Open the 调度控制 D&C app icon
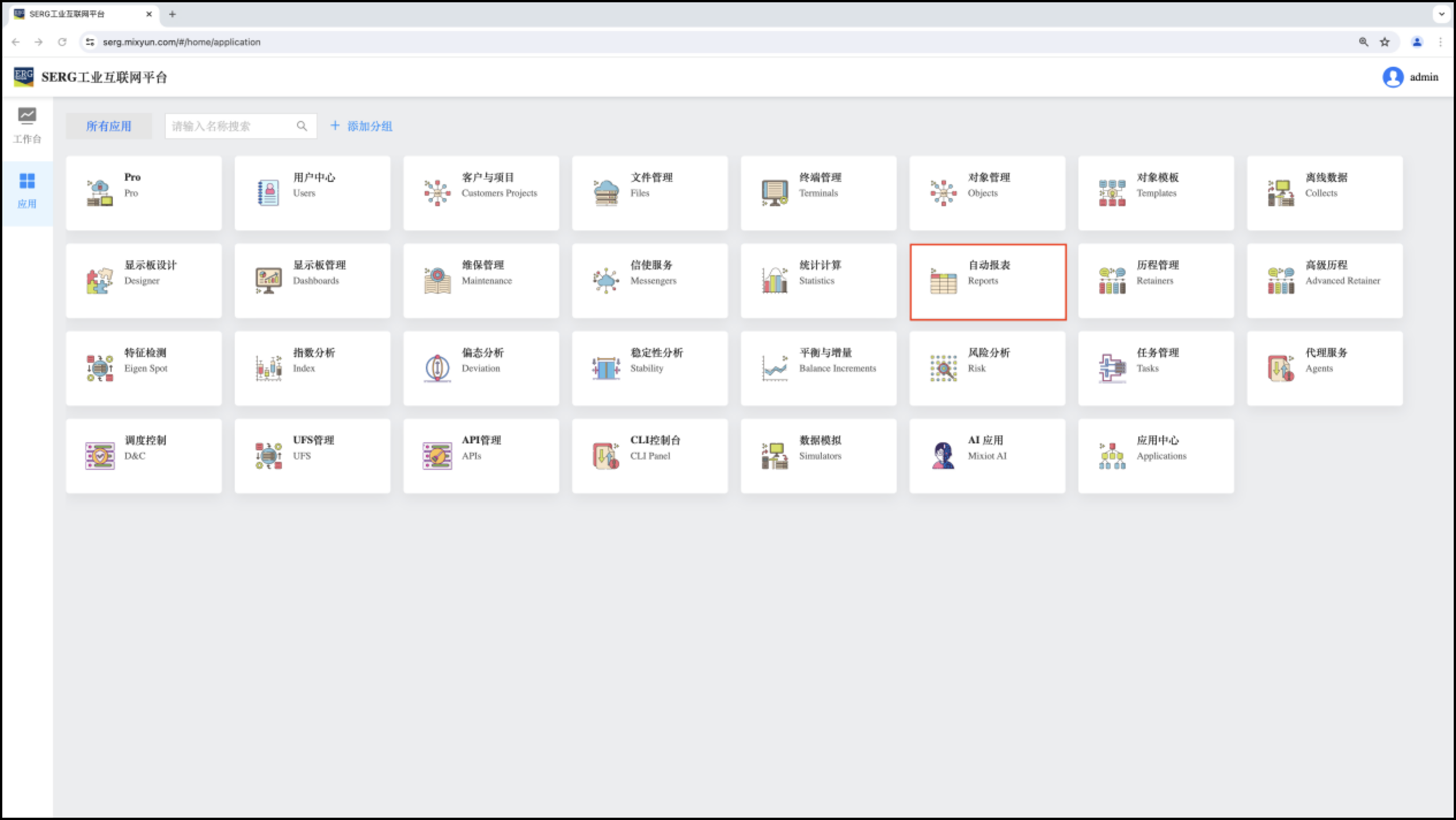Image resolution: width=1456 pixels, height=820 pixels. [100, 456]
